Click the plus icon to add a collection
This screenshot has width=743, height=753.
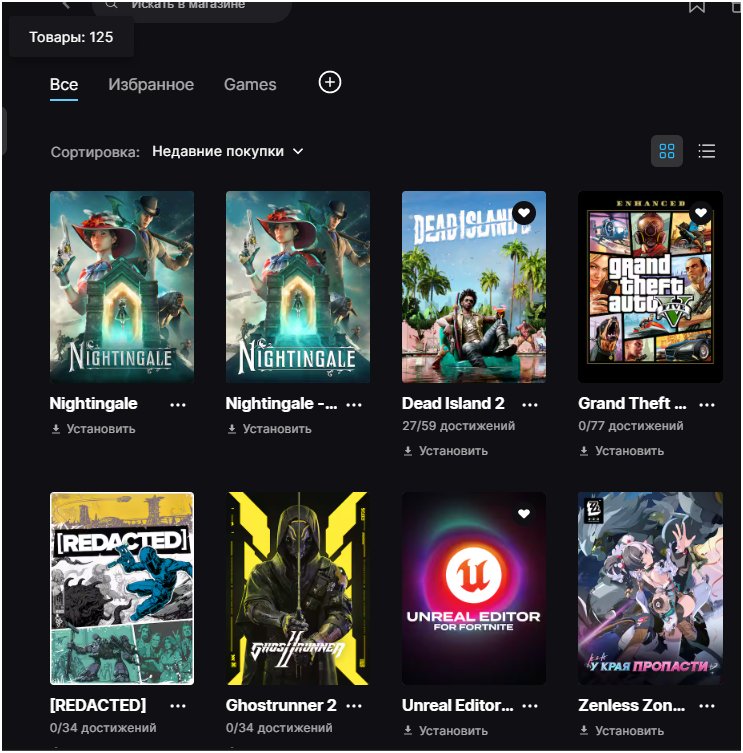pos(330,83)
